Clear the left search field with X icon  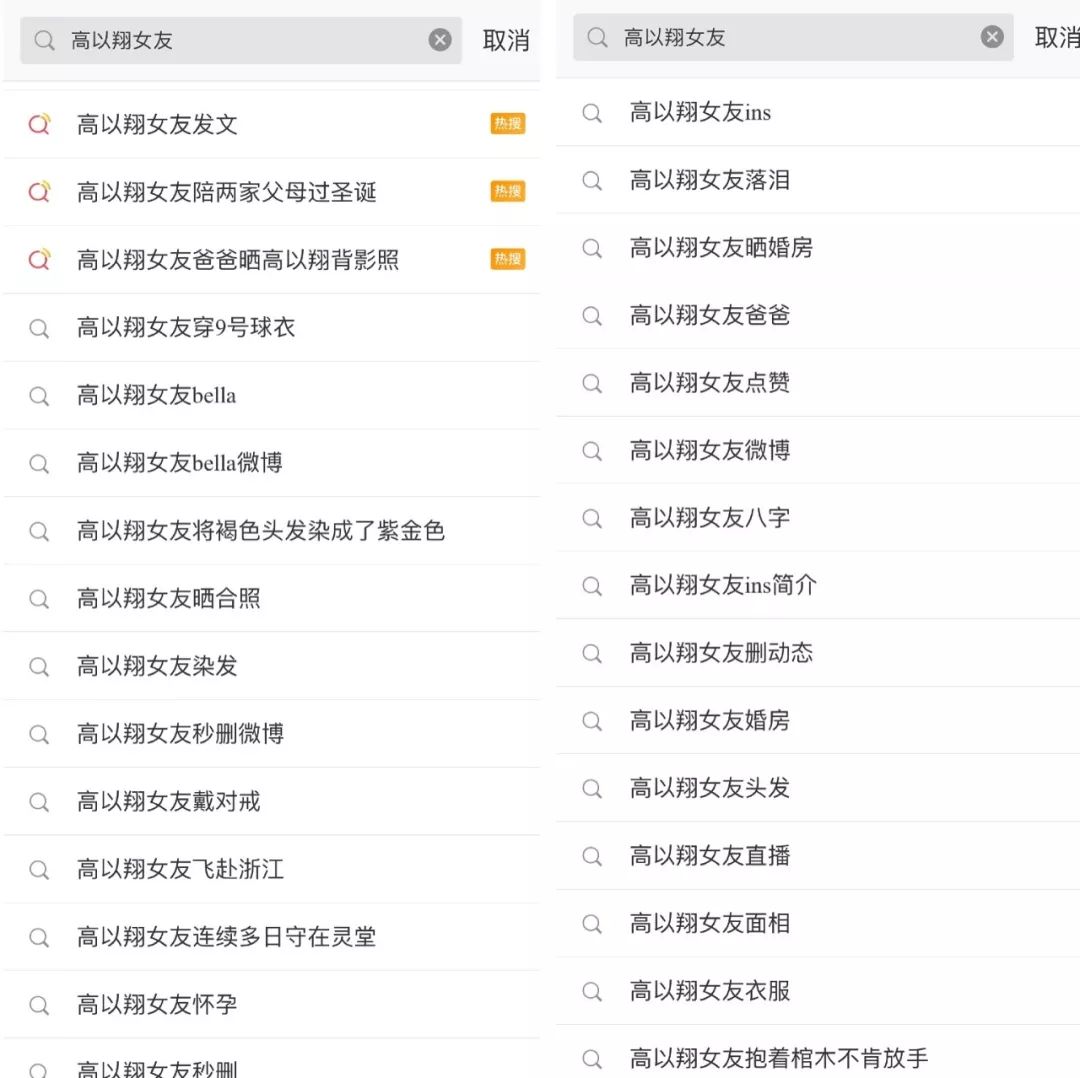pyautogui.click(x=440, y=40)
